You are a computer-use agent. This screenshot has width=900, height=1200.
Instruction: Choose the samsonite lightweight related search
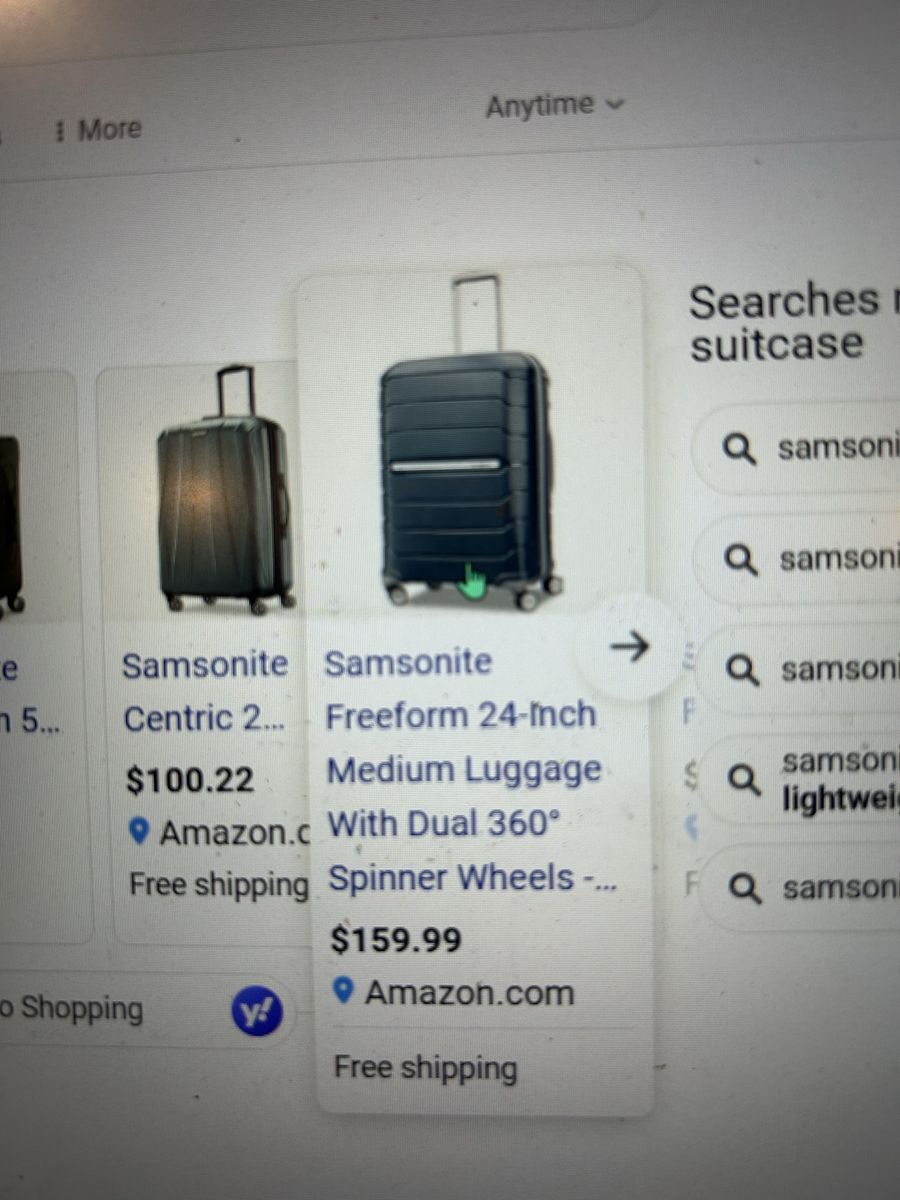pos(810,780)
